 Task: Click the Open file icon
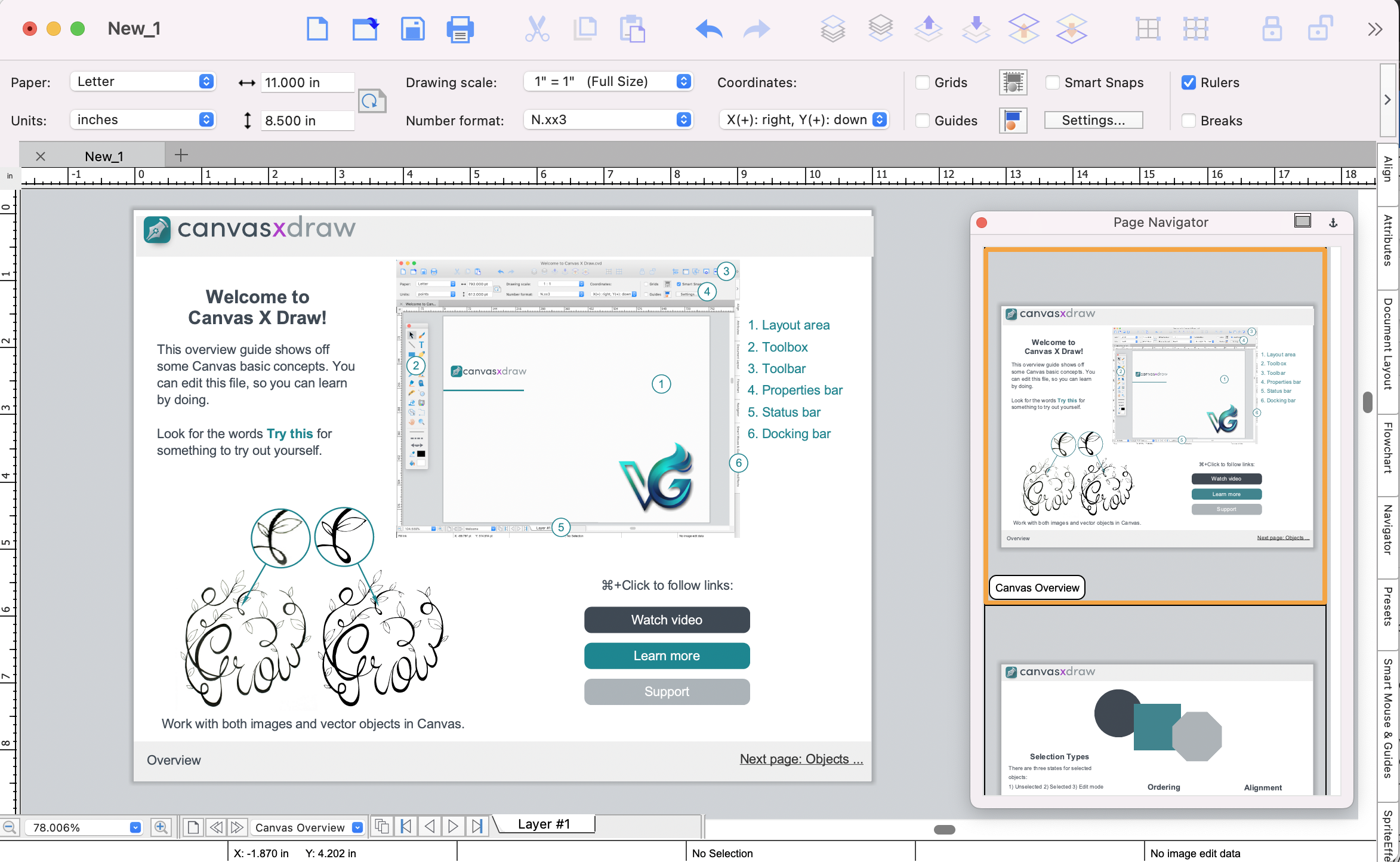pyautogui.click(x=365, y=29)
